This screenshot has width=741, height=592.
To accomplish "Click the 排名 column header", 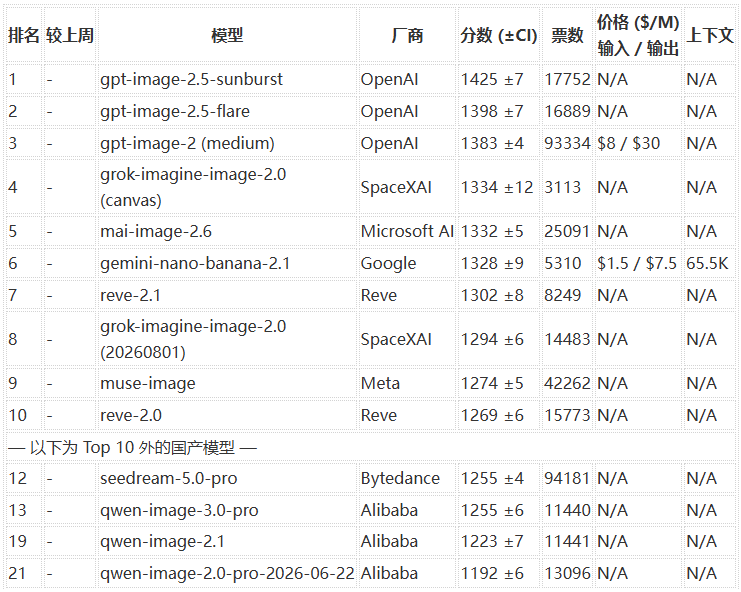I will 24,35.
